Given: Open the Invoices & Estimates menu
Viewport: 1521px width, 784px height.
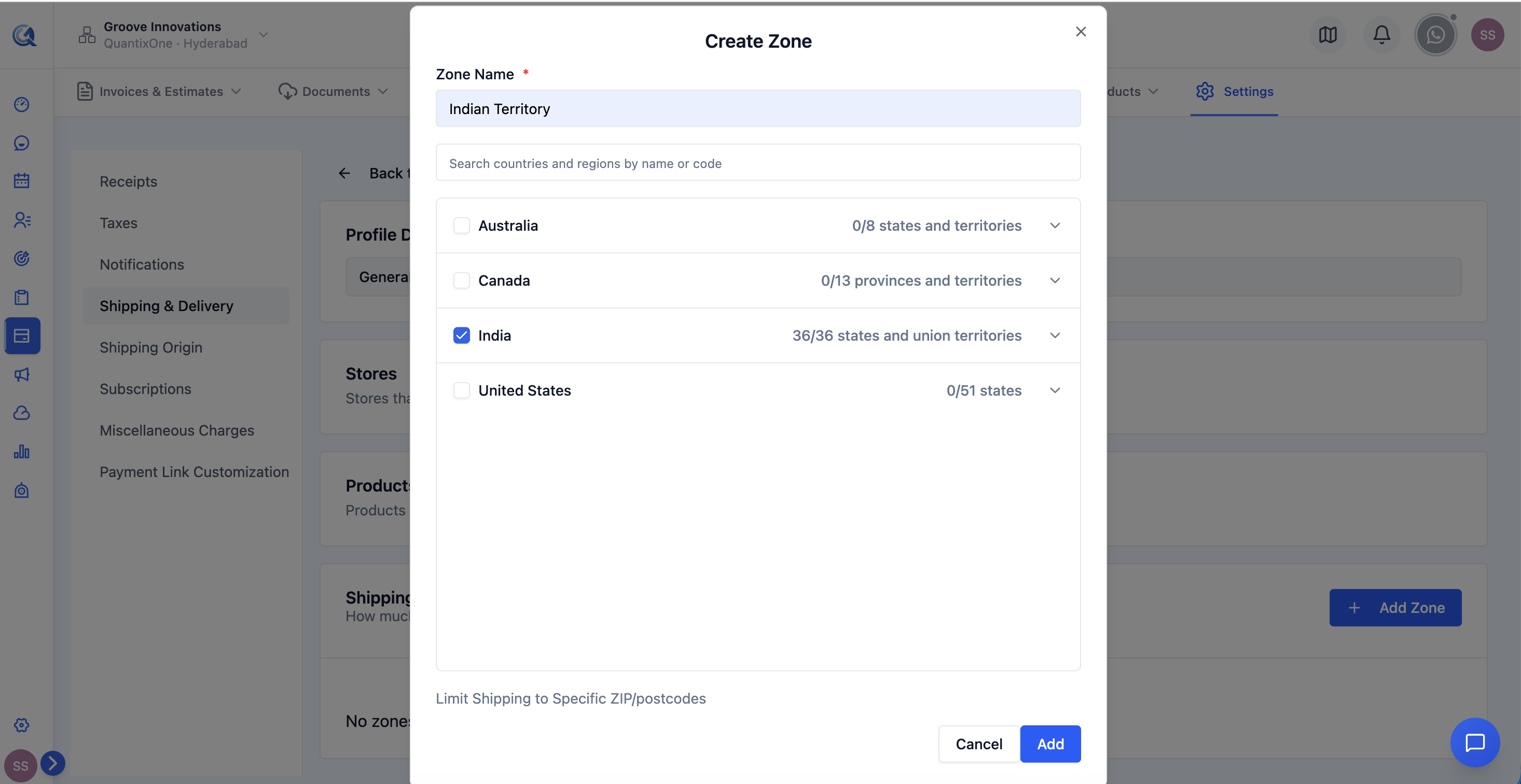Looking at the screenshot, I should (x=159, y=91).
